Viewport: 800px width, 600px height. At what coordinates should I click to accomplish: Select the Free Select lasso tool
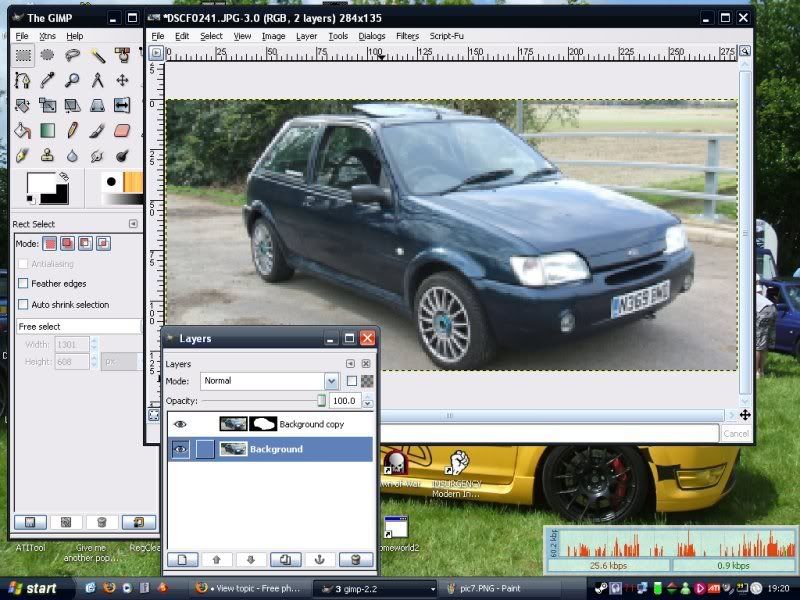click(72, 55)
